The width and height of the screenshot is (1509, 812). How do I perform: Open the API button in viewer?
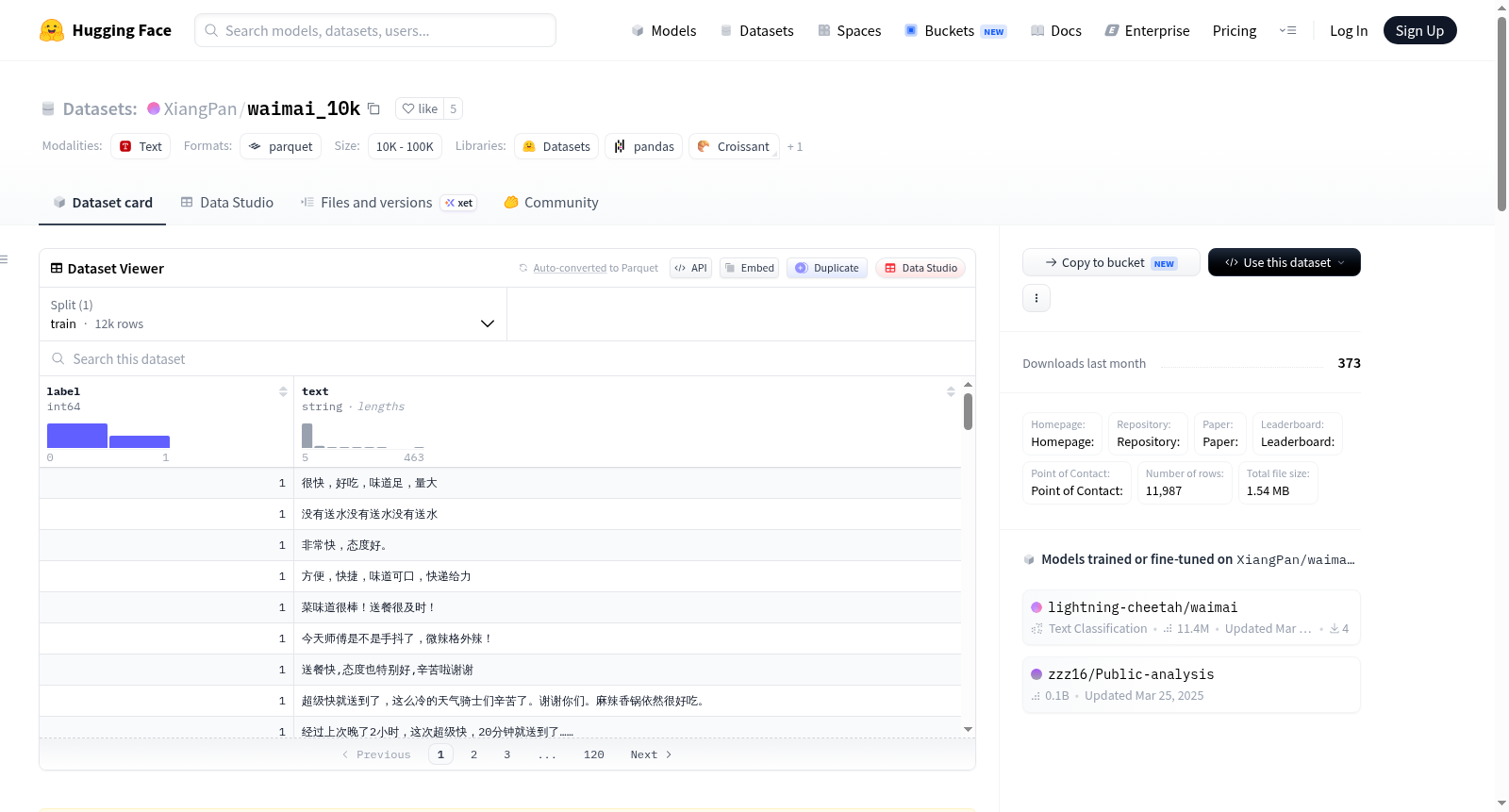[690, 268]
